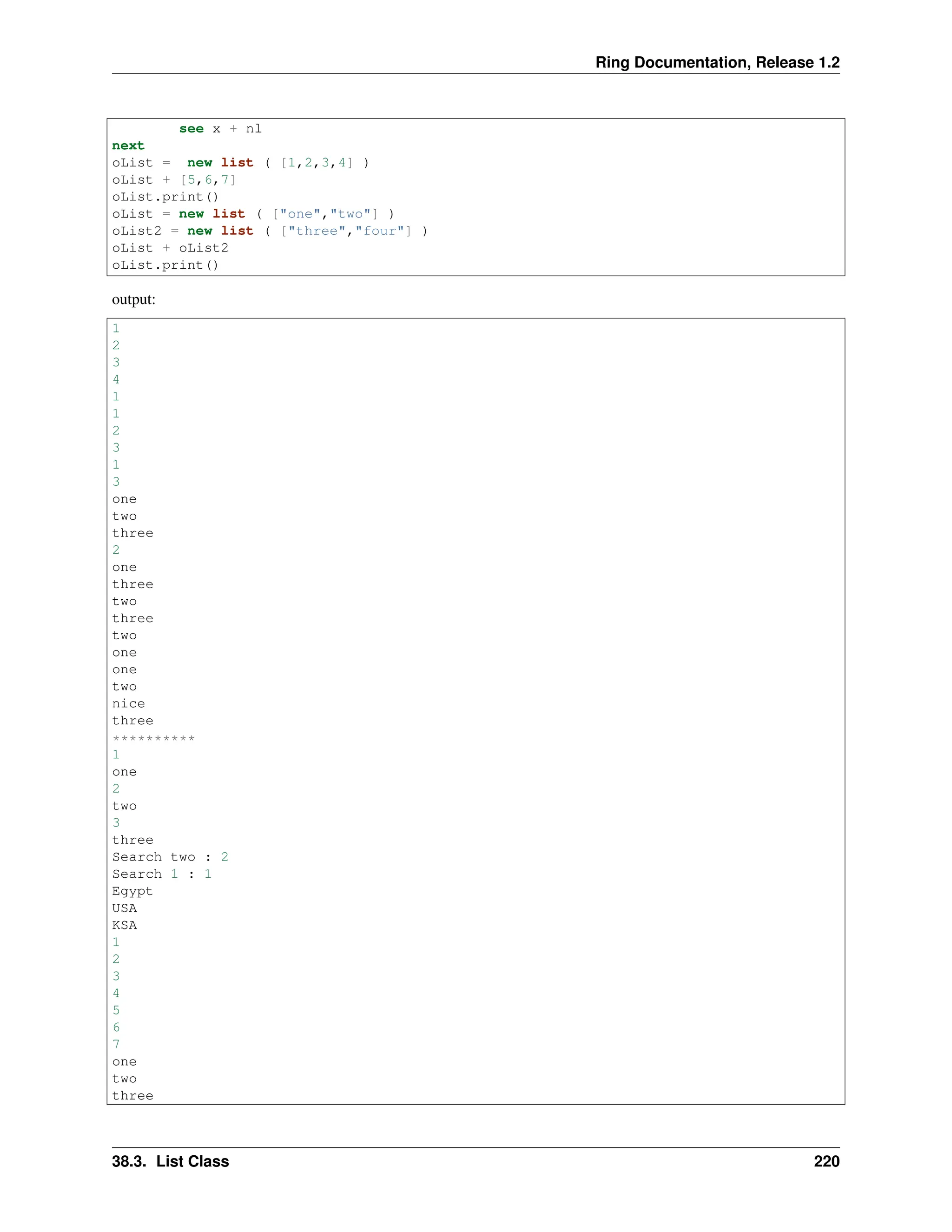952x1232 pixels.
Task: Click the 'Search two : 2' output line
Action: pos(170,857)
